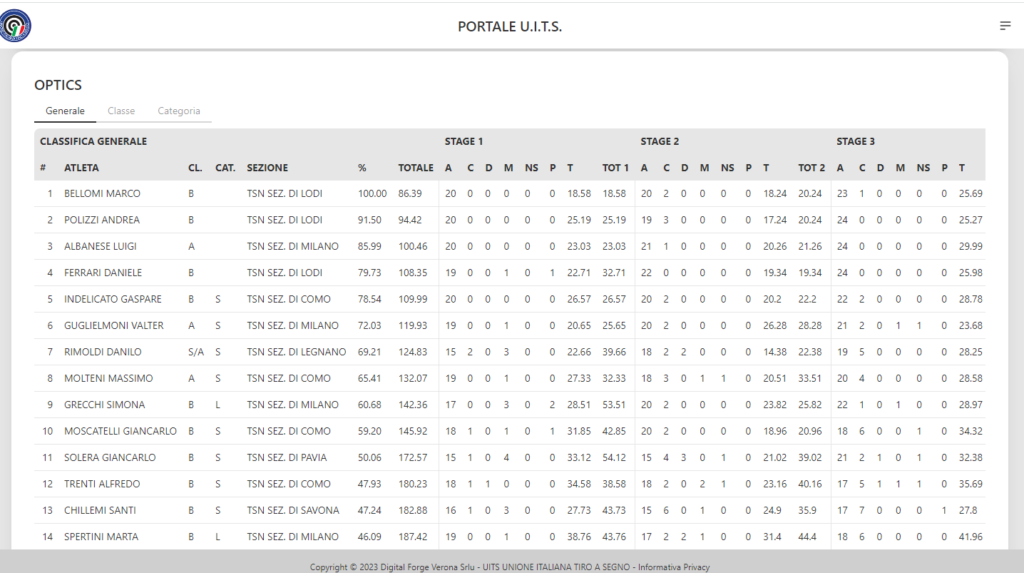
Task: Switch to the Classe tab
Action: coord(121,111)
